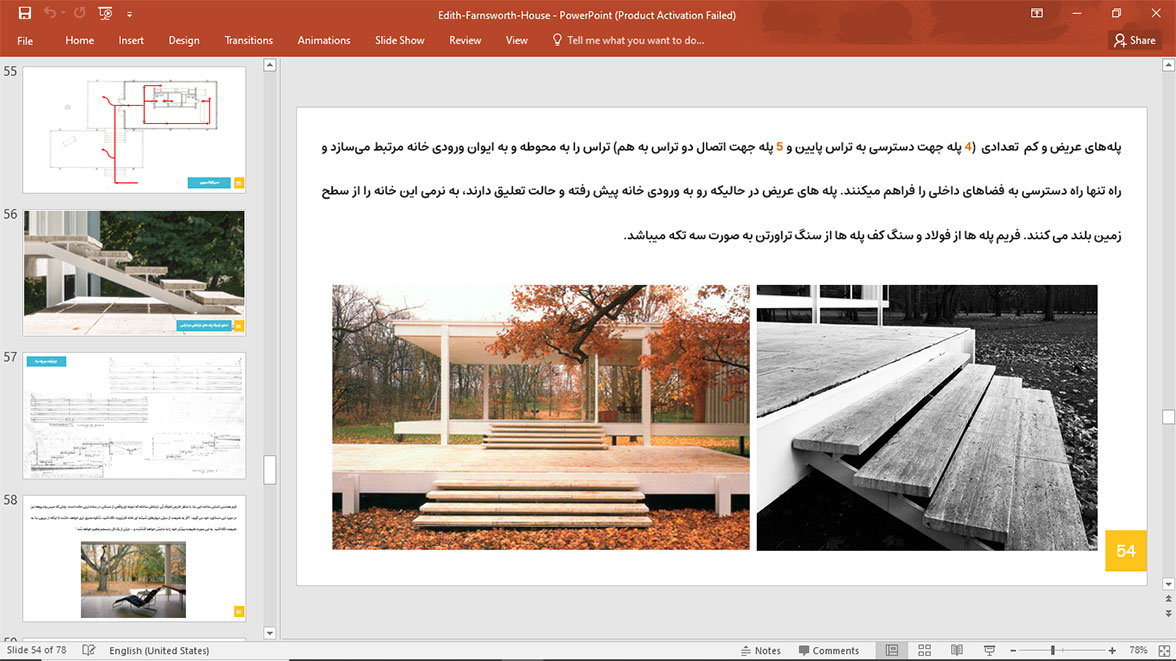Image resolution: width=1176 pixels, height=661 pixels.
Task: Click the black-and-white steps photo on slide
Action: coord(927,417)
